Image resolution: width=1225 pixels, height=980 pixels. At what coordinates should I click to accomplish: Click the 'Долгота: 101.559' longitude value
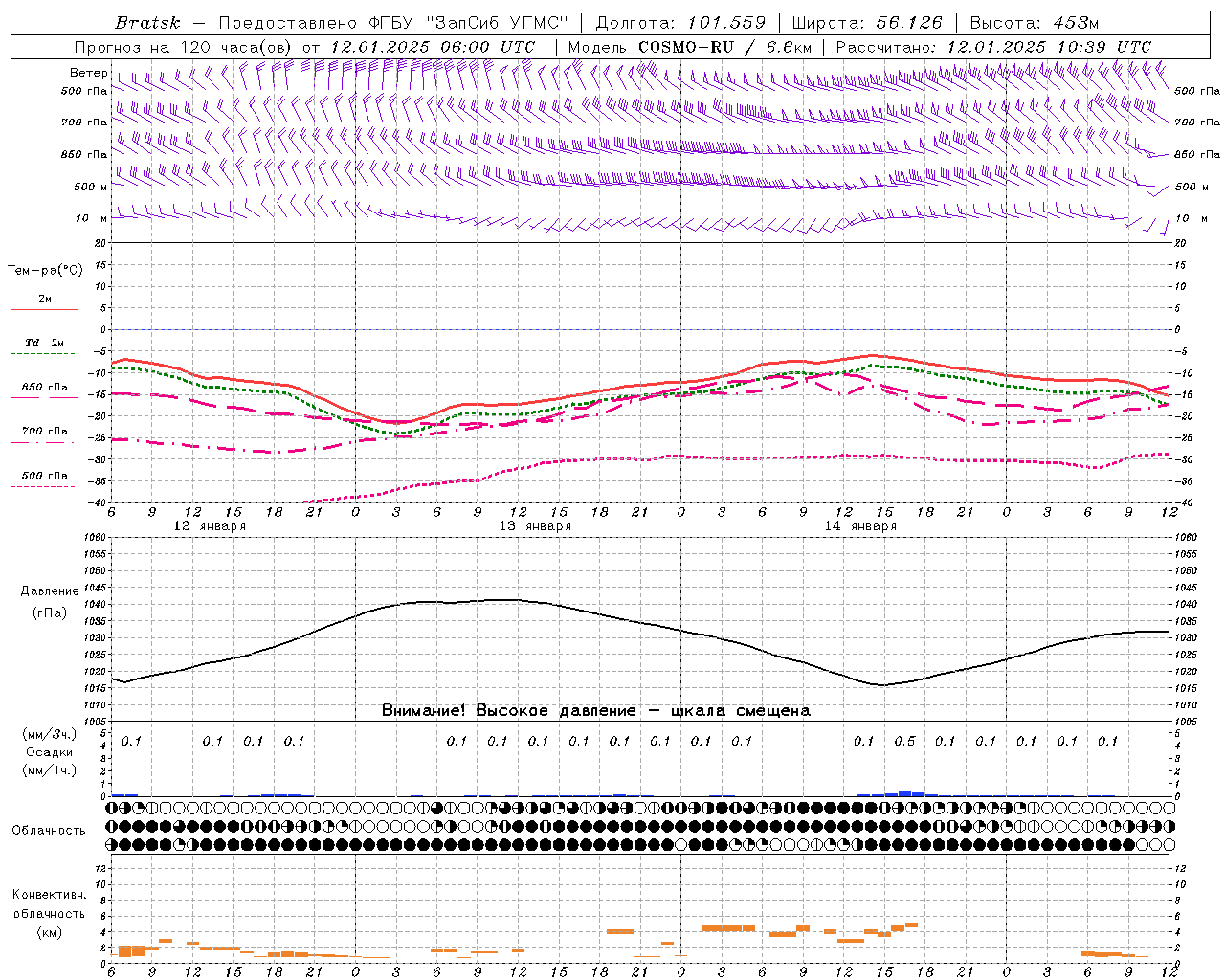680,22
